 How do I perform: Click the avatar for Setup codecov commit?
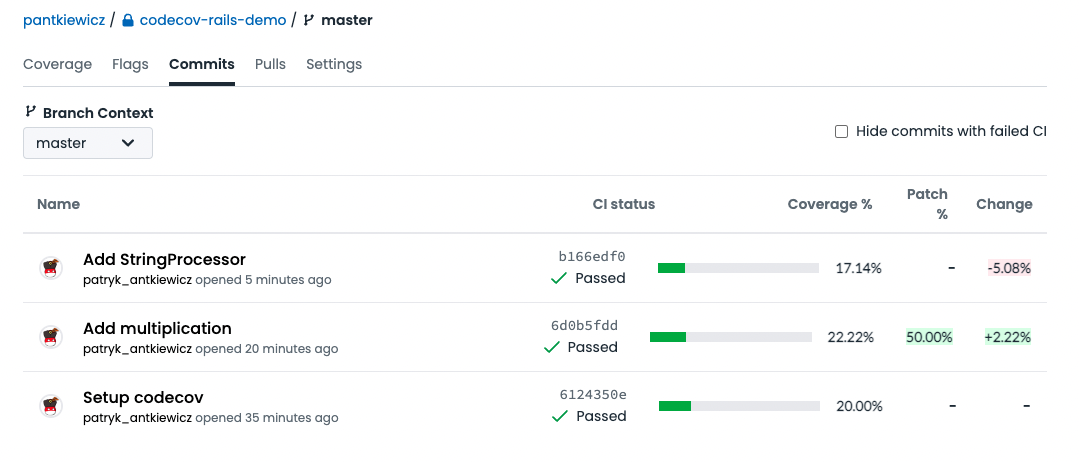pyautogui.click(x=51, y=406)
